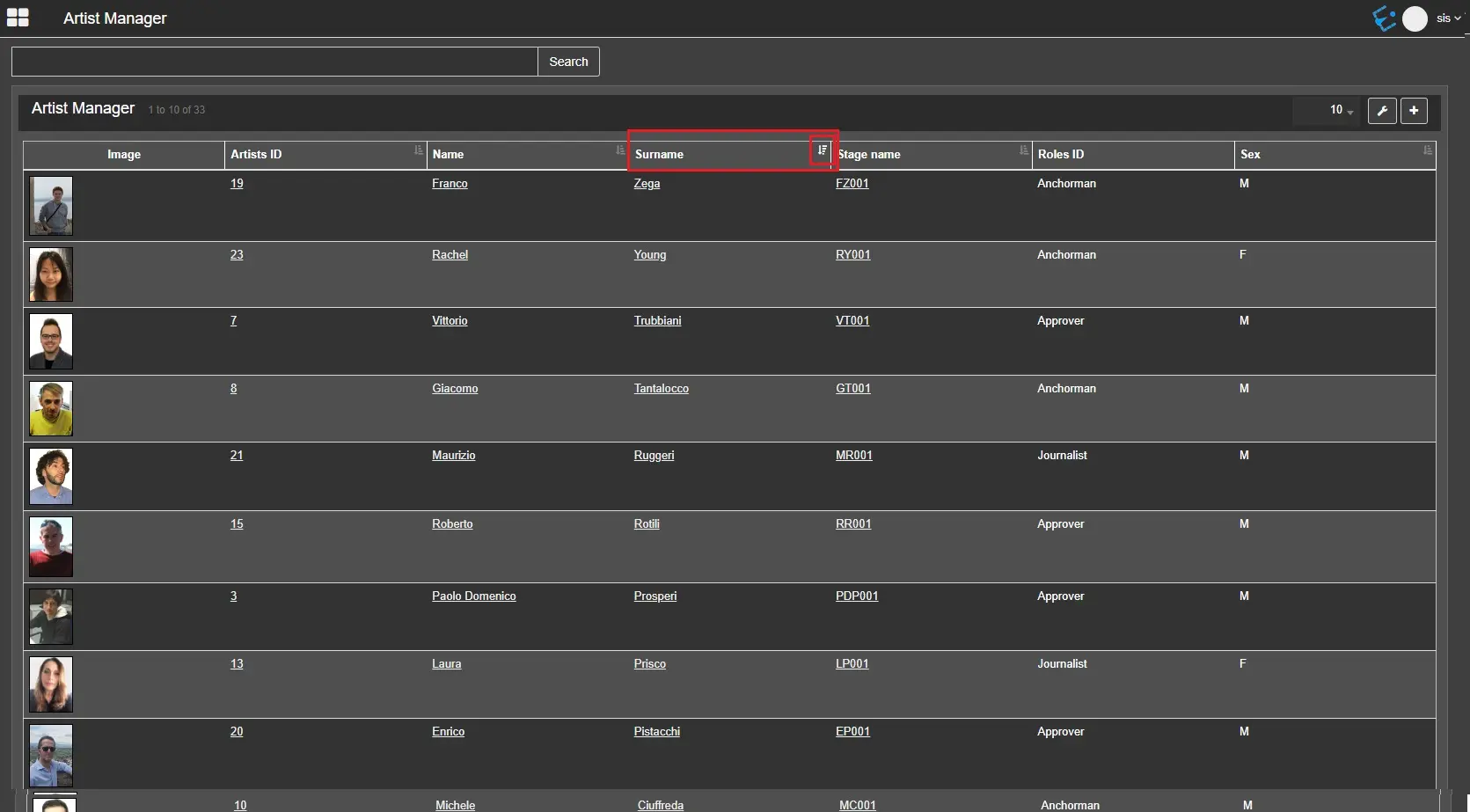Click the plus icon to add artist

pos(1413,110)
